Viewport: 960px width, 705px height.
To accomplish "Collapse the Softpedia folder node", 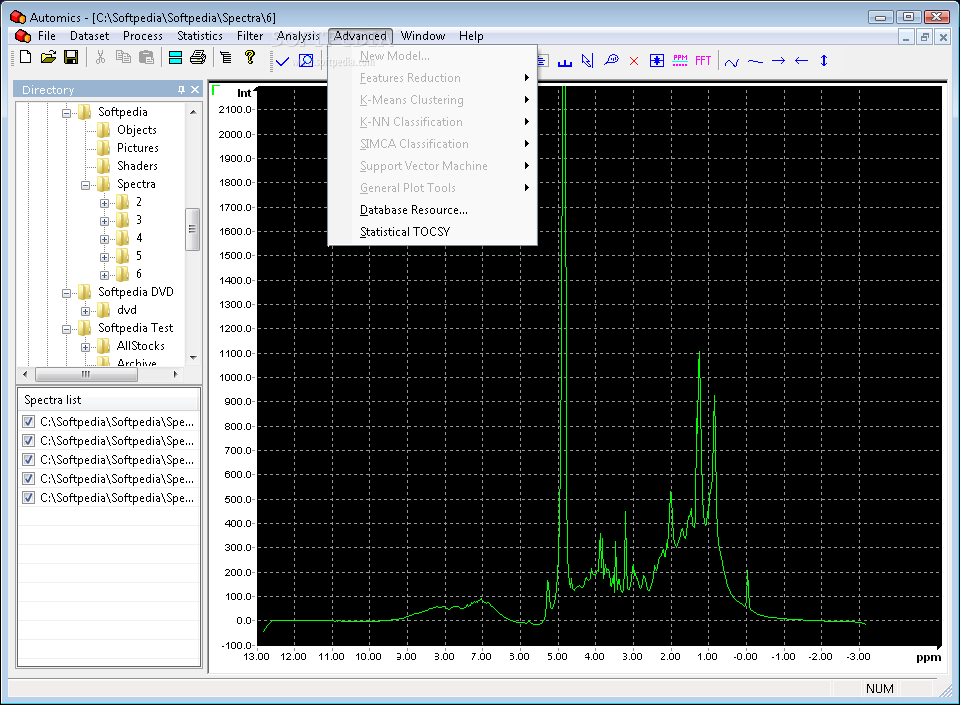I will pos(67,113).
